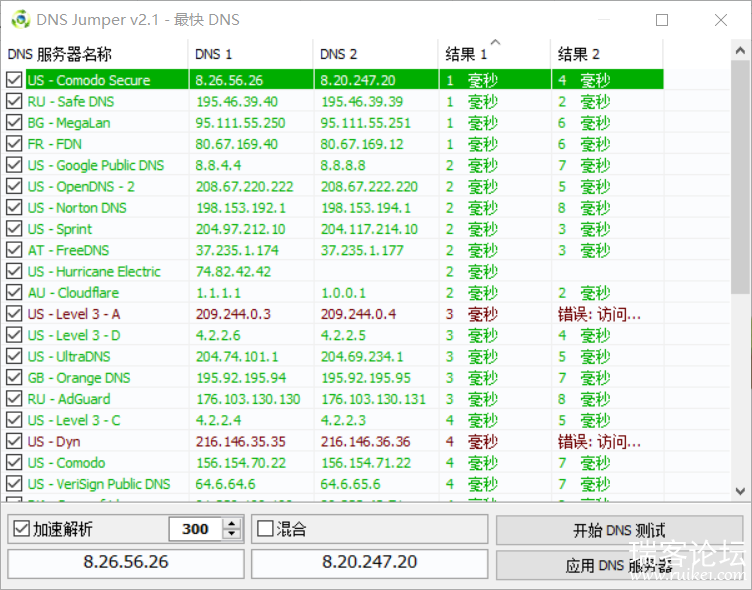The height and width of the screenshot is (590, 752).
Task: Click the DNS Jumper app icon in title bar
Action: point(20,20)
